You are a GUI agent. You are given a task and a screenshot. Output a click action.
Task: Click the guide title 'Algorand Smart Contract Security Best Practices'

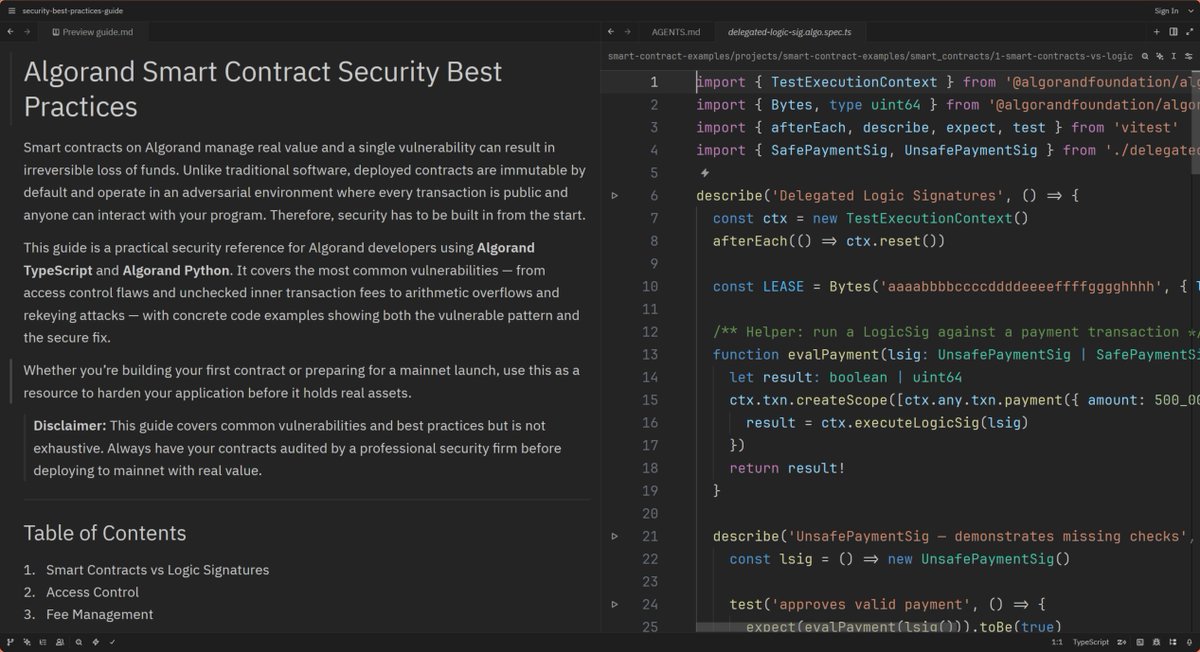263,89
